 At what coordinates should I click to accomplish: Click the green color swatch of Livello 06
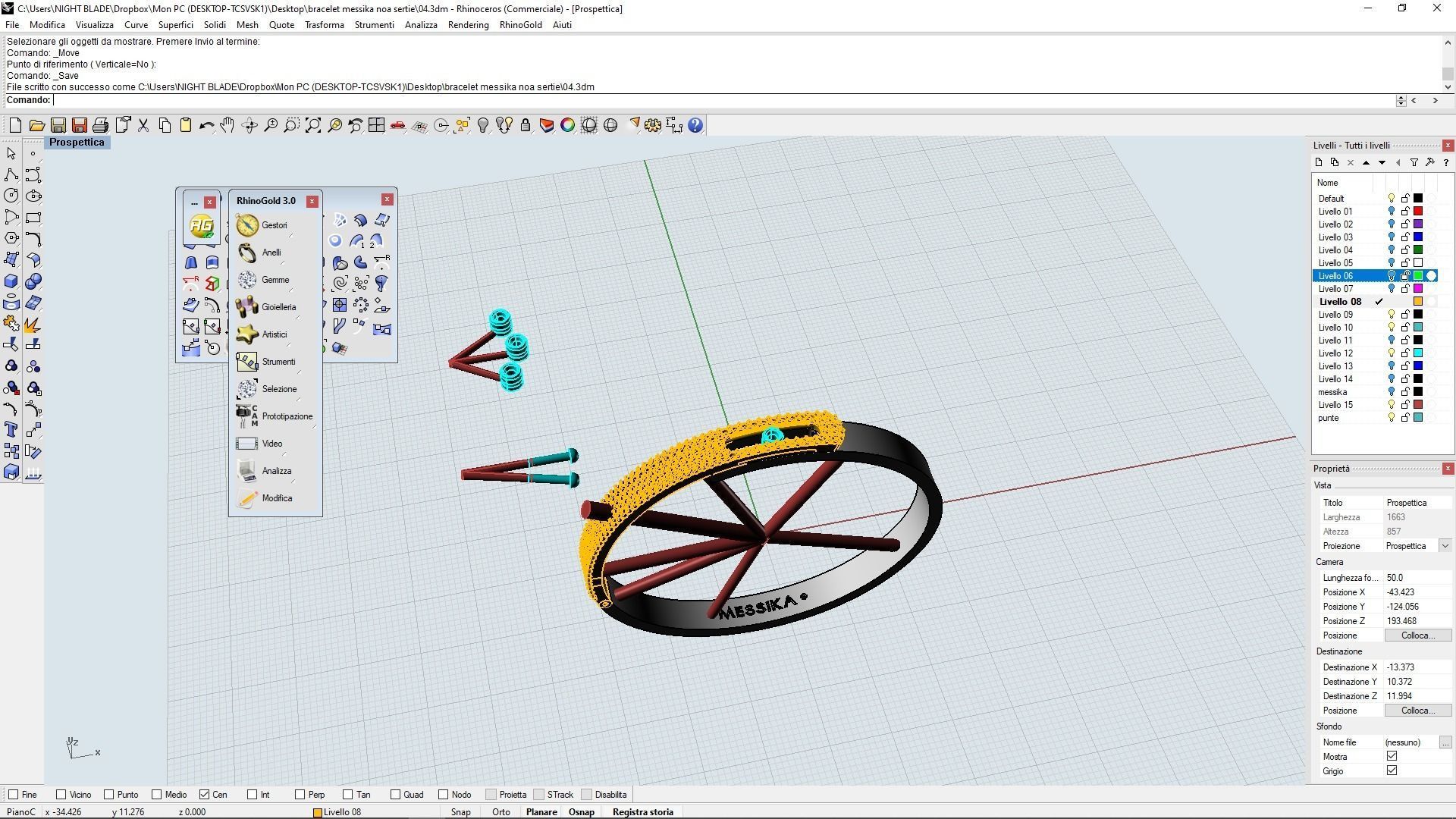1417,276
